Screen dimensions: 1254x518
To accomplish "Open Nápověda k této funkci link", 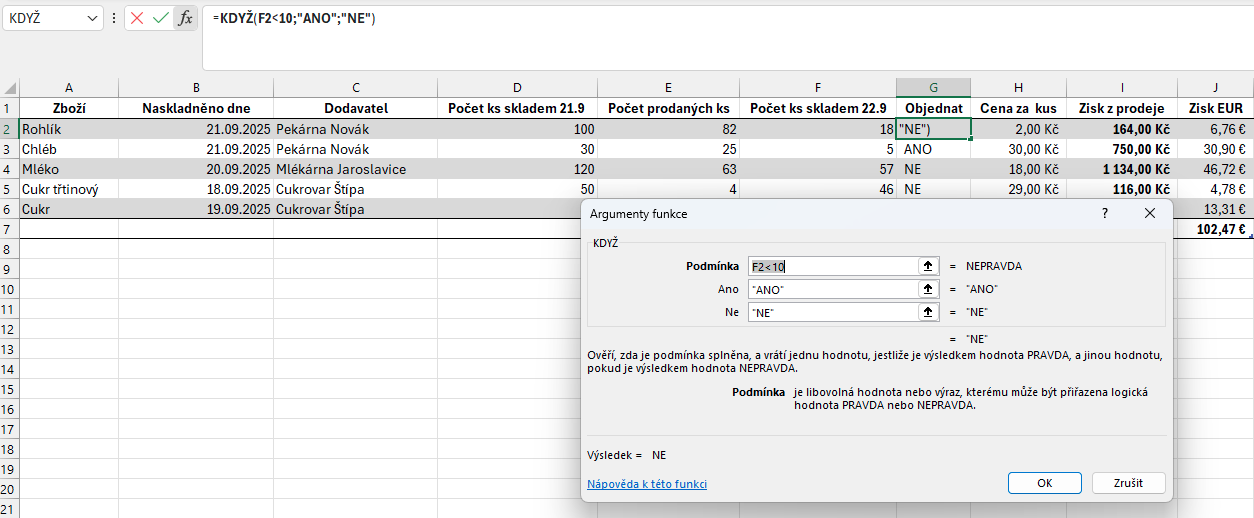I will 647,484.
